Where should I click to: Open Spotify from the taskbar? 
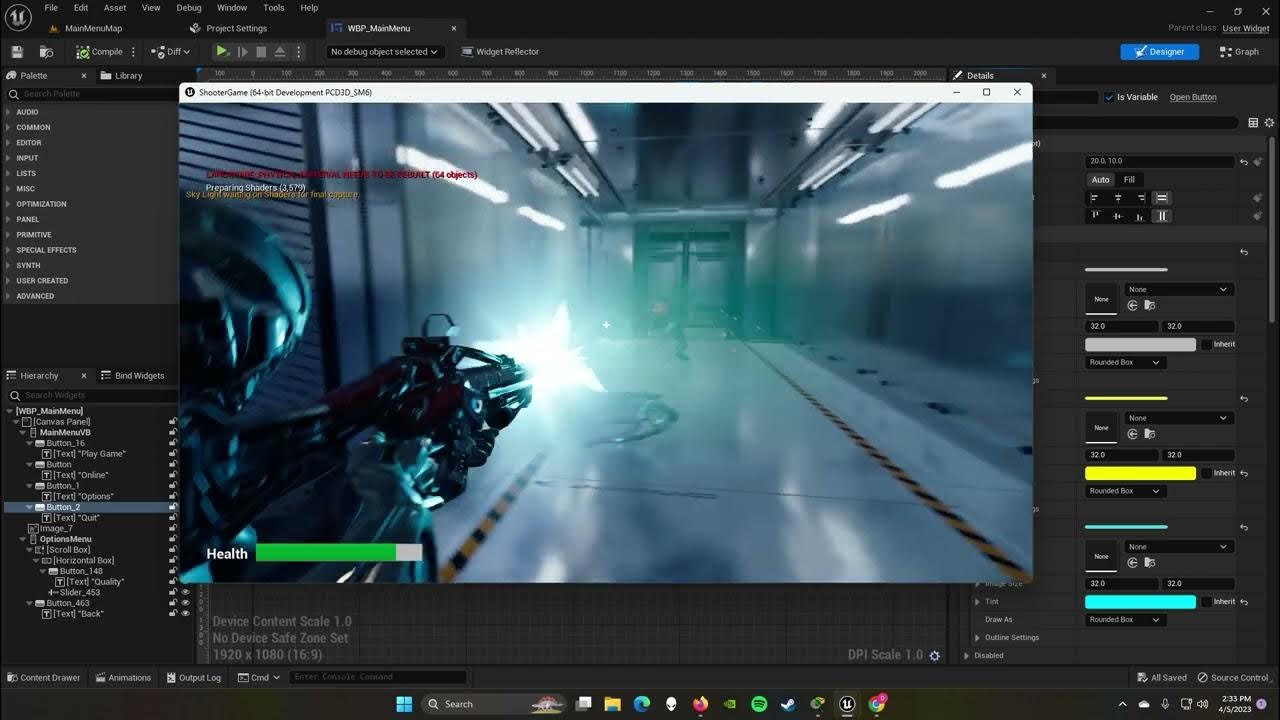click(759, 704)
